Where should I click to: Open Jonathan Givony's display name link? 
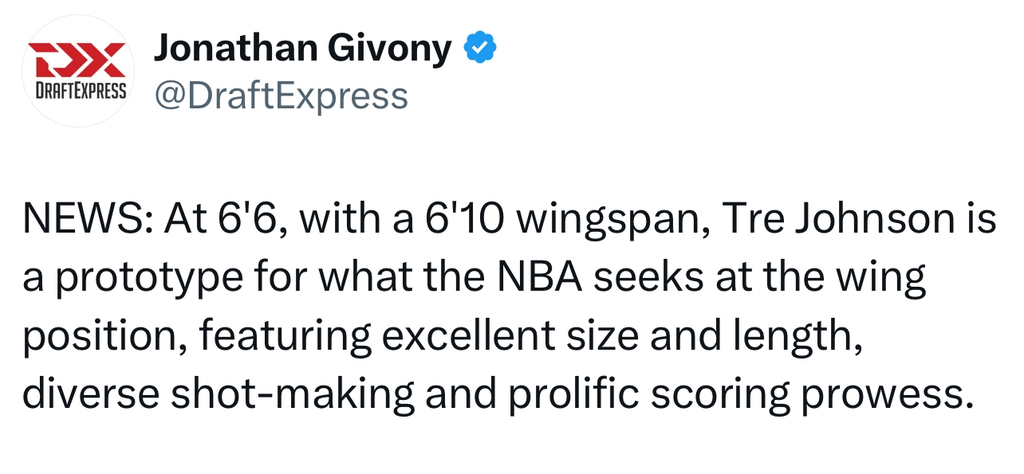pyautogui.click(x=302, y=48)
